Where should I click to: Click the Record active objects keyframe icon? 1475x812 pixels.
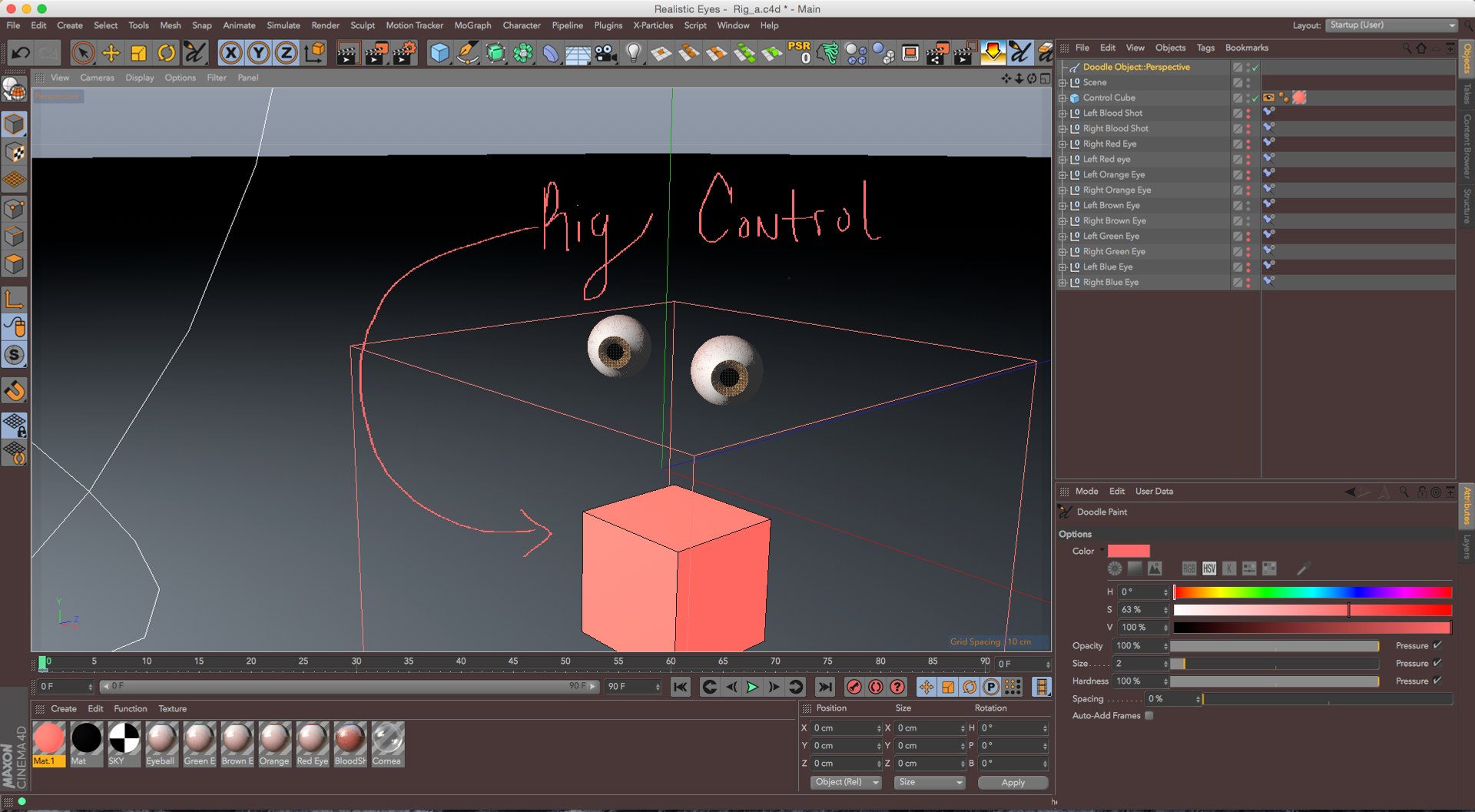point(854,687)
